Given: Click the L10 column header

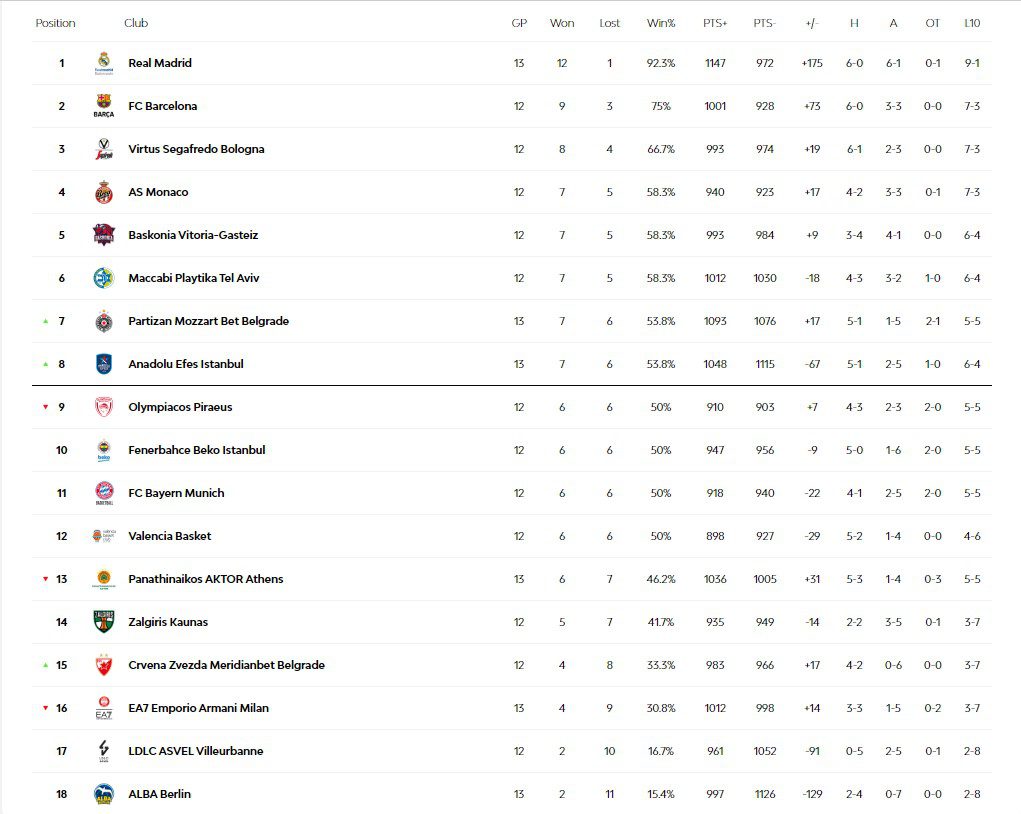Looking at the screenshot, I should 971,23.
